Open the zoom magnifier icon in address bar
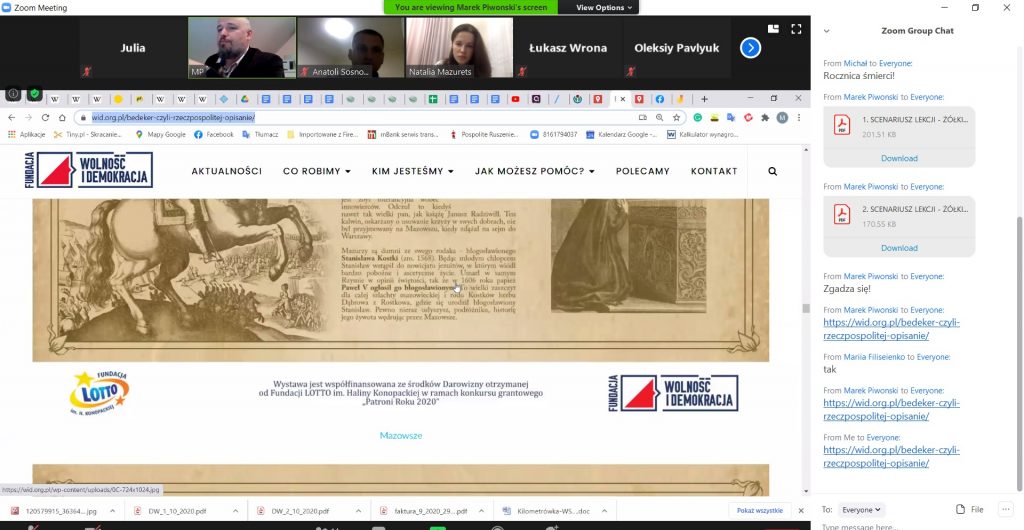 coord(660,117)
